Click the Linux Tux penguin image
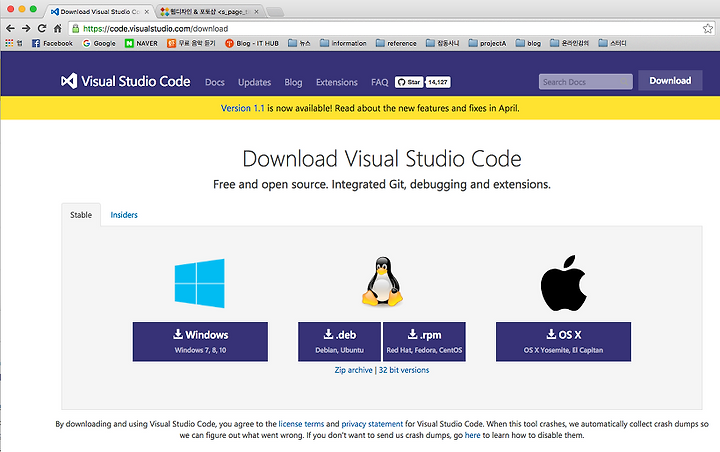720x452 pixels. click(382, 282)
